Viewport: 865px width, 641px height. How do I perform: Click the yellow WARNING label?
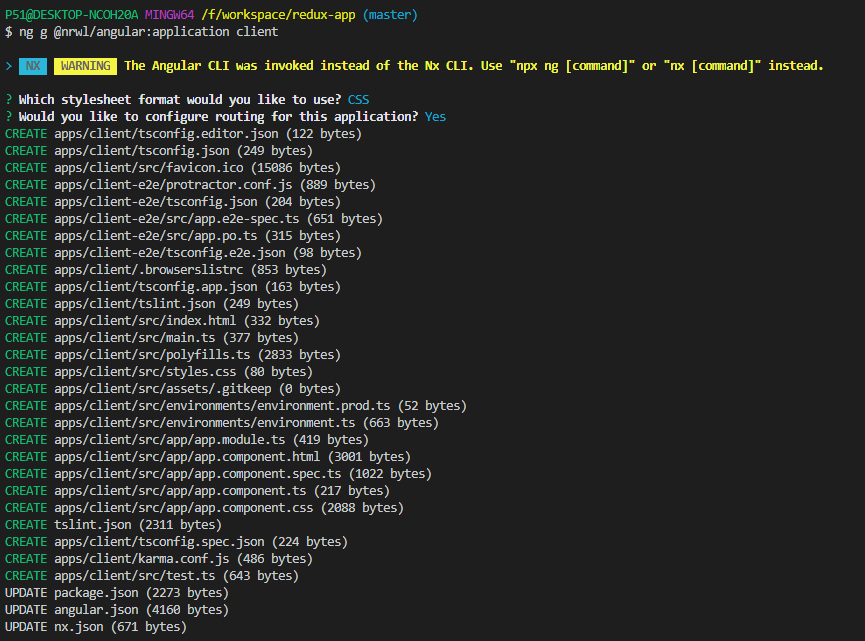[84, 66]
